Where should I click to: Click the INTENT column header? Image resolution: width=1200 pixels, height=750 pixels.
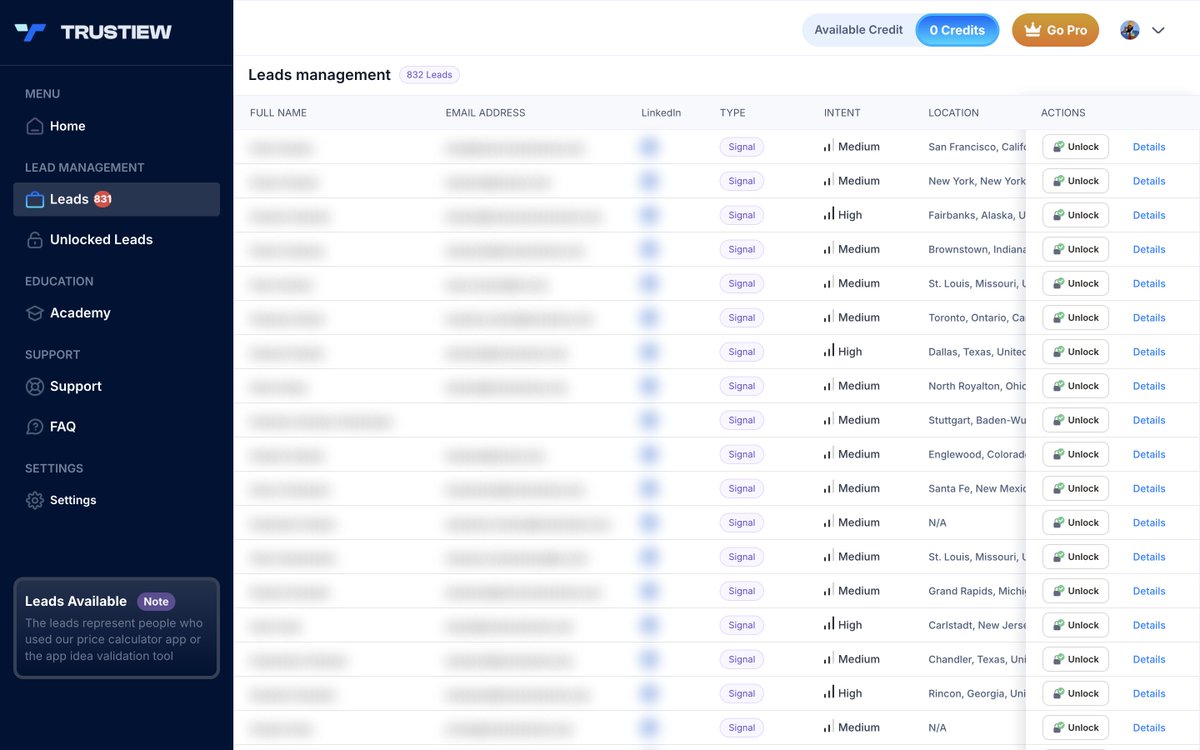click(842, 113)
